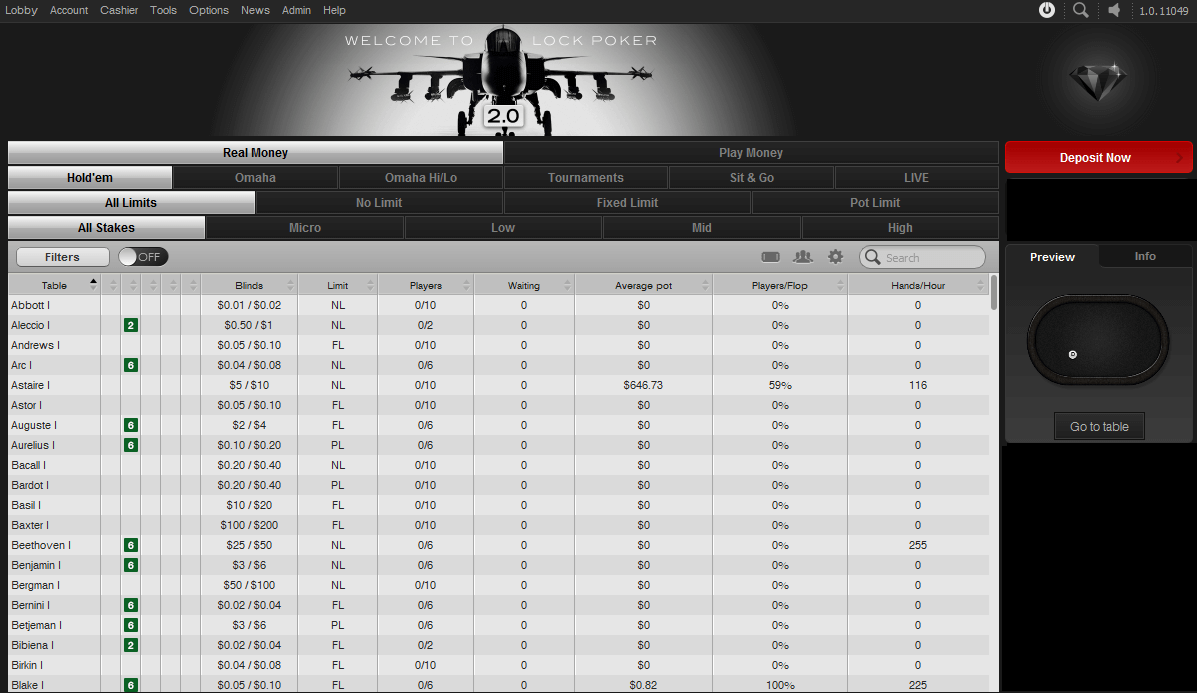
Task: Select the Abbott I table row
Action: click(498, 305)
